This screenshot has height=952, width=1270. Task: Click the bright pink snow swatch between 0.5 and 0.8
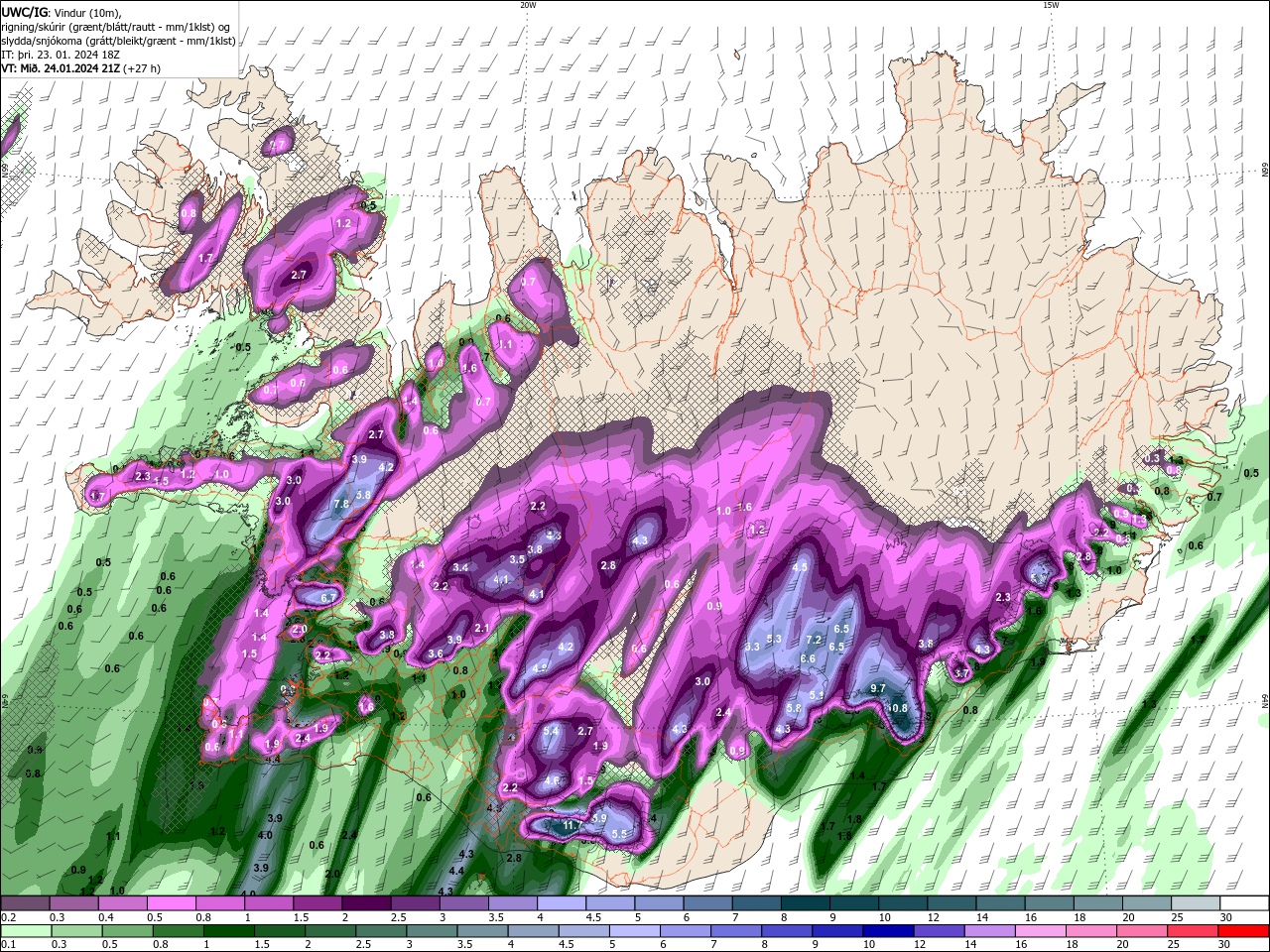pos(170,903)
